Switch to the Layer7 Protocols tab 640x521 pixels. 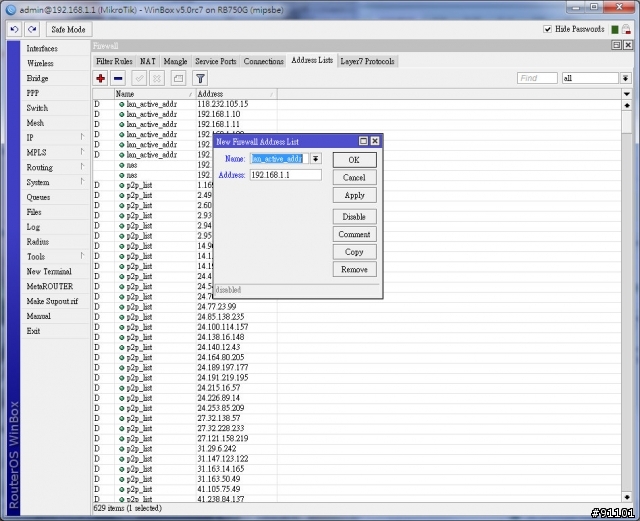(x=367, y=61)
